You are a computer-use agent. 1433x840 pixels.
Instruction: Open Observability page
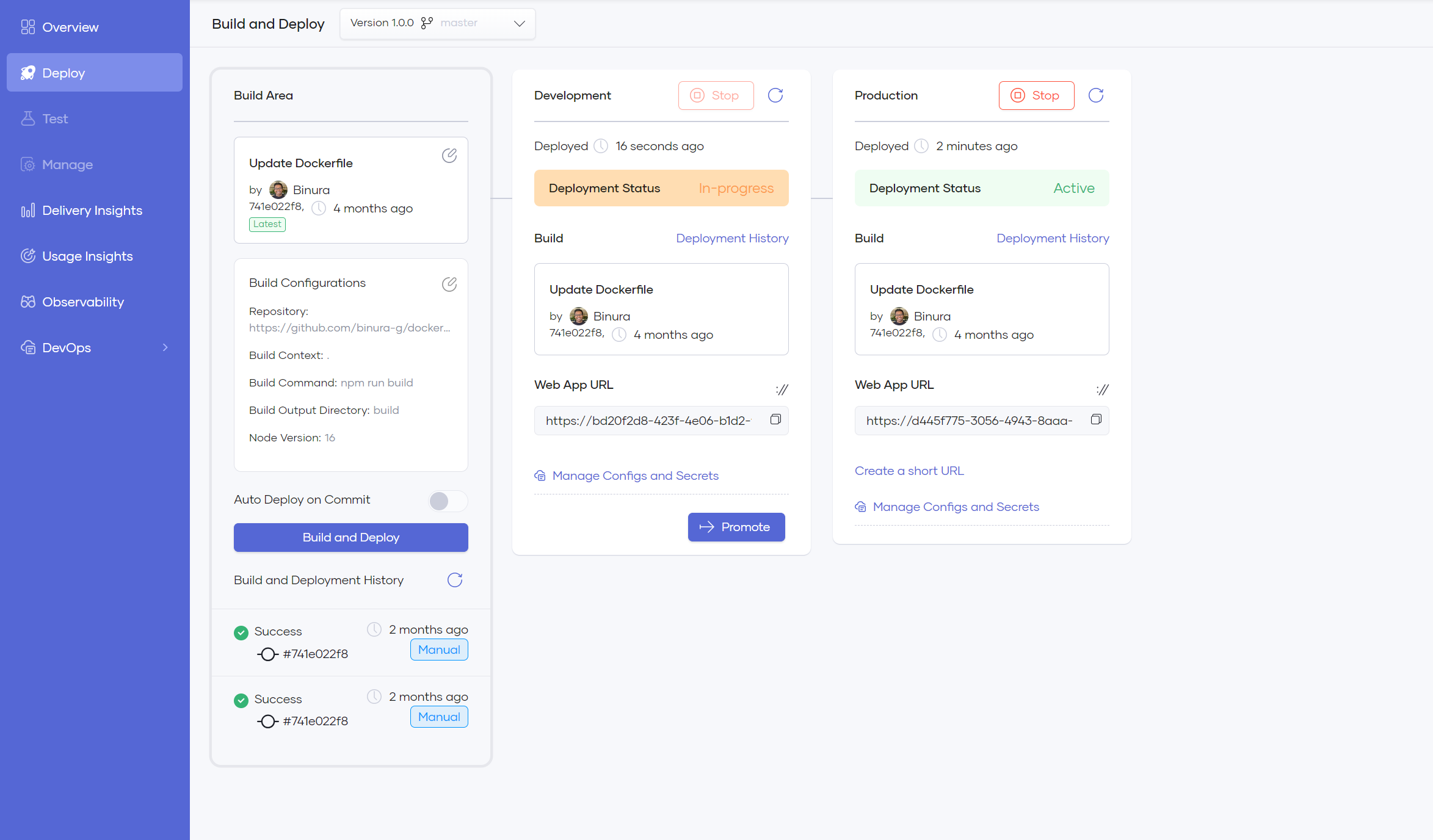95,302
